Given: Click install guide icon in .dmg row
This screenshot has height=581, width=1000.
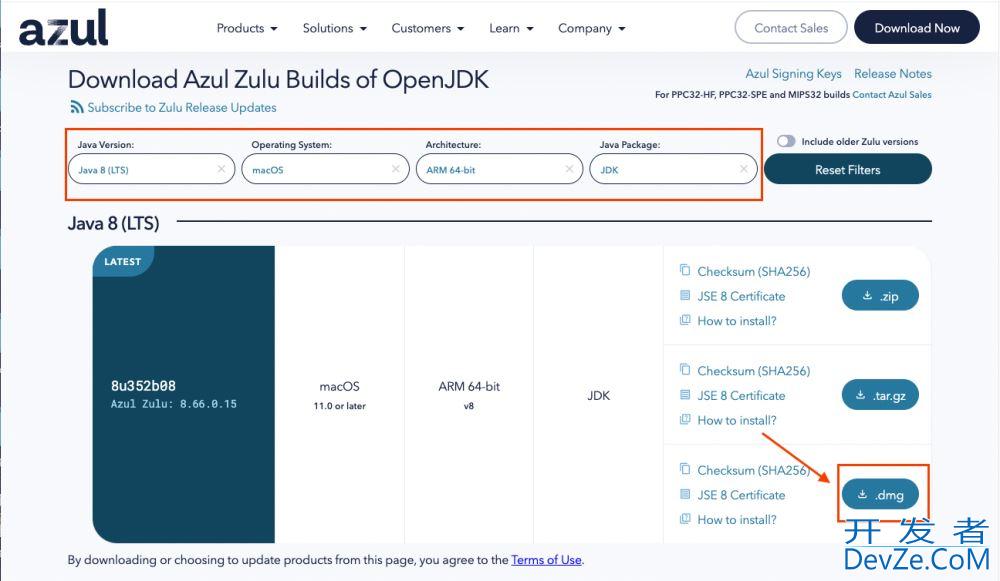Looking at the screenshot, I should 685,519.
